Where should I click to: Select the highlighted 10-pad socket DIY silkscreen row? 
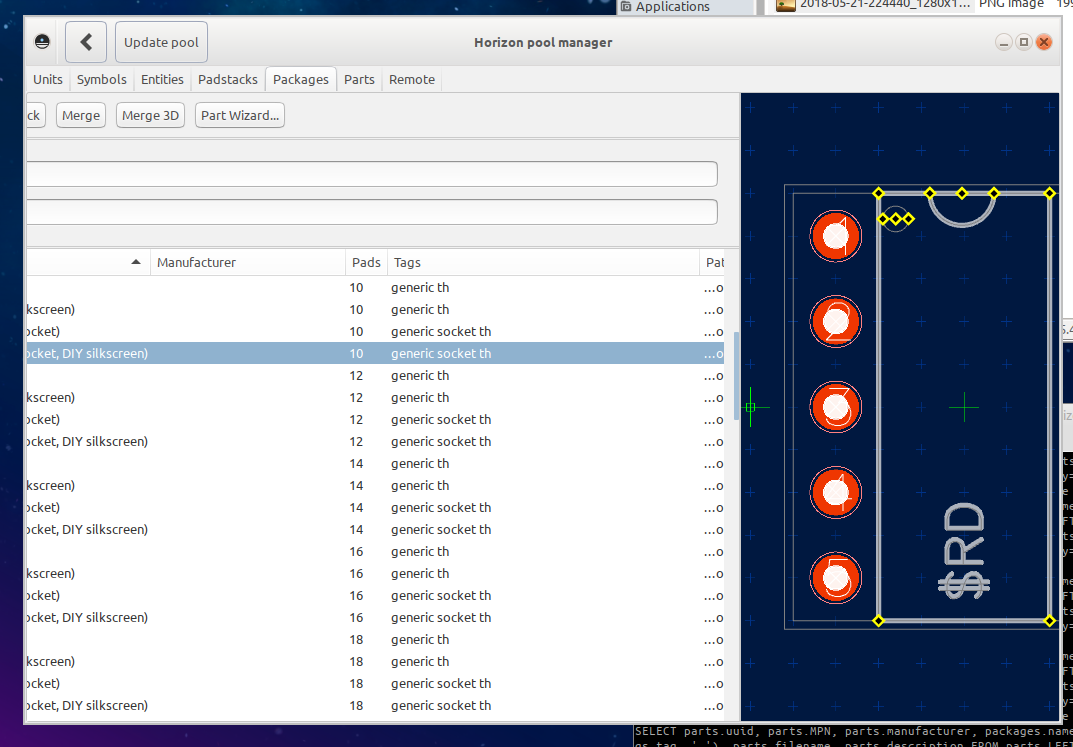375,354
